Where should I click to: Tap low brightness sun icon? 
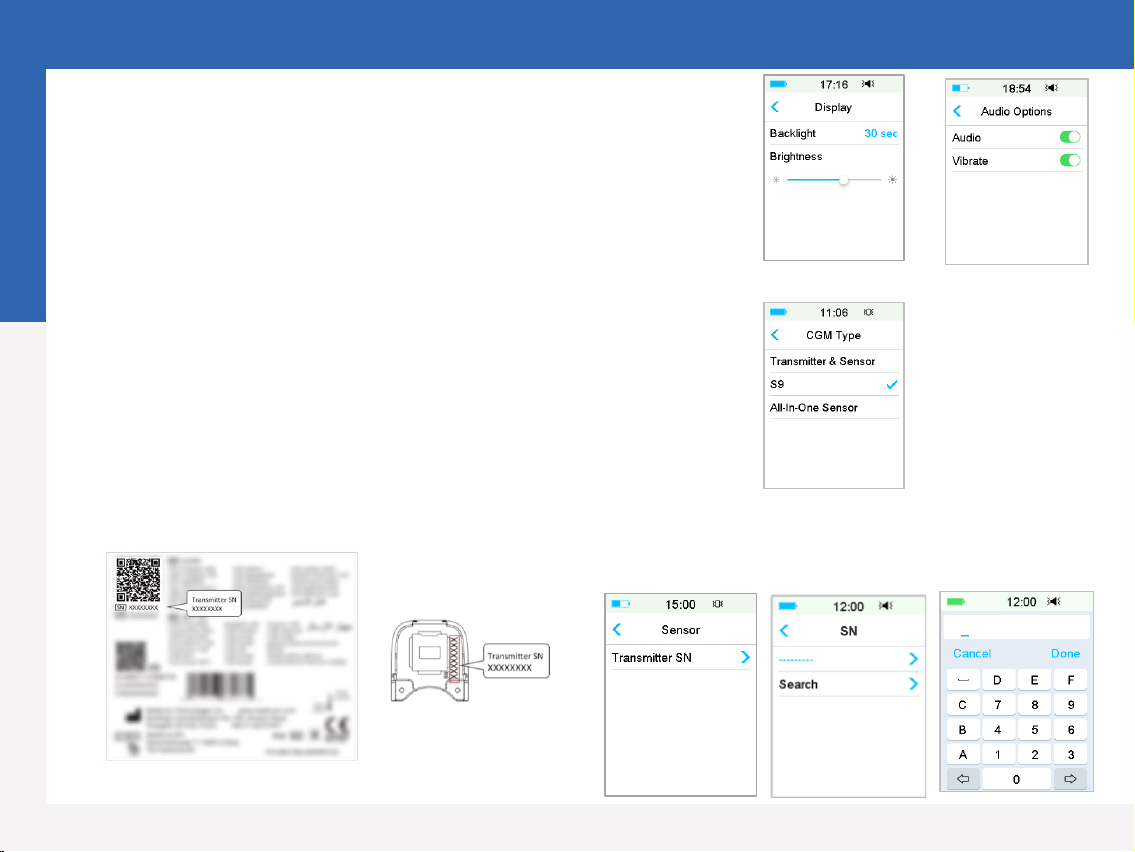pos(776,180)
